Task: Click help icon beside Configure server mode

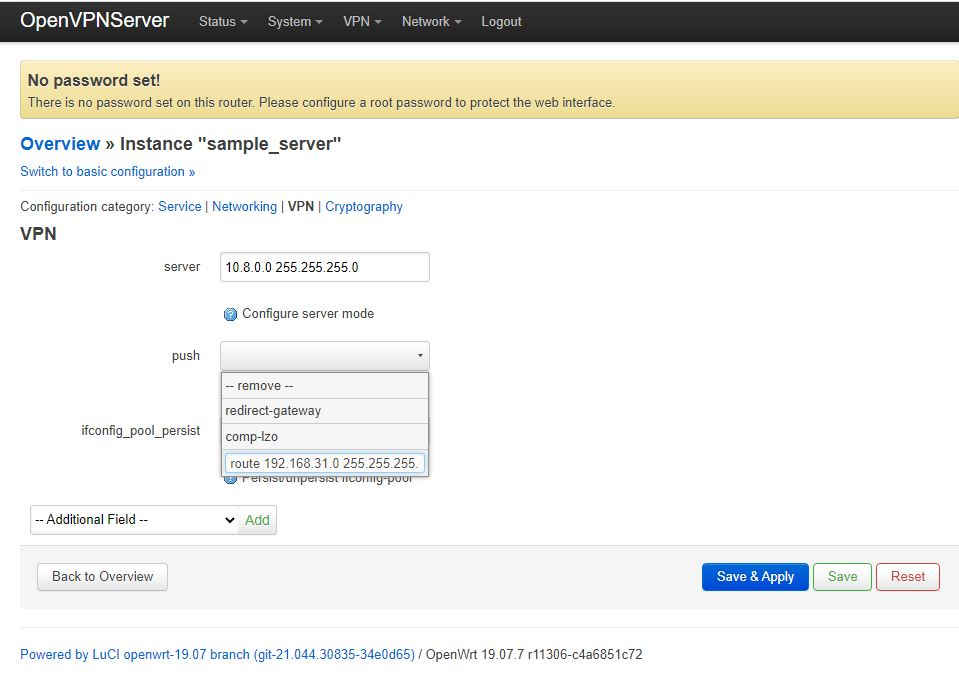Action: coord(230,314)
